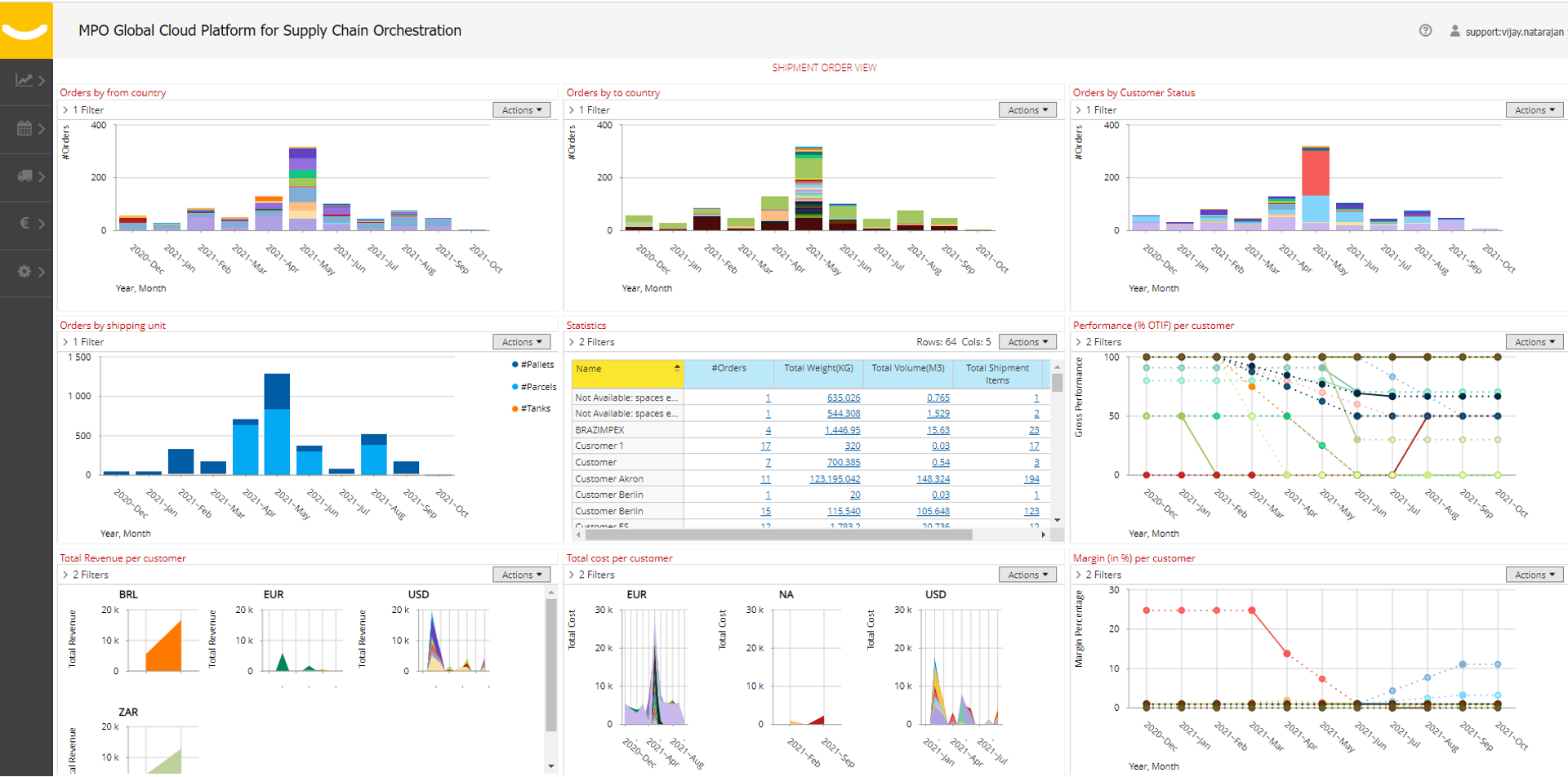Toggle the #Tanks legend series
1568x777 pixels.
pyautogui.click(x=531, y=408)
